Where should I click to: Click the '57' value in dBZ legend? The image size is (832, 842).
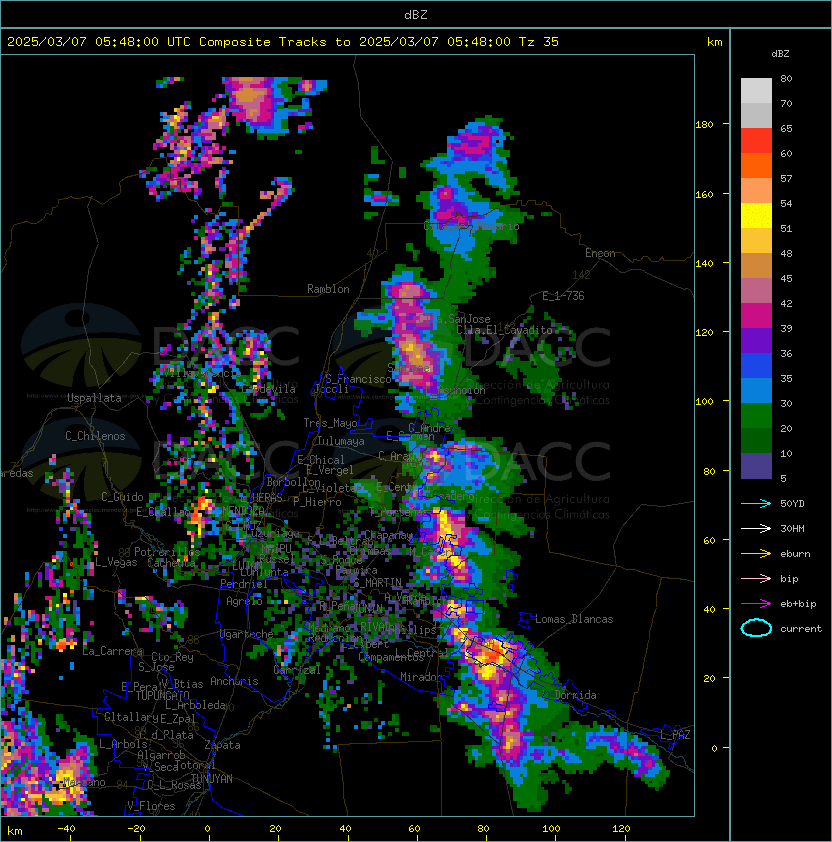786,178
